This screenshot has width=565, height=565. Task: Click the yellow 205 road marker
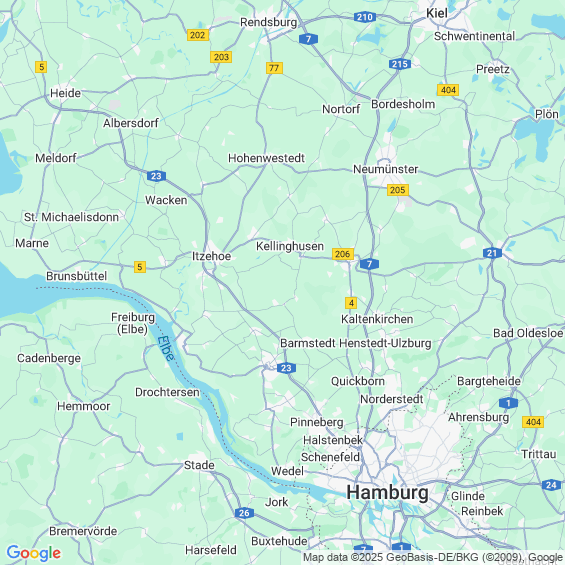[x=398, y=190]
